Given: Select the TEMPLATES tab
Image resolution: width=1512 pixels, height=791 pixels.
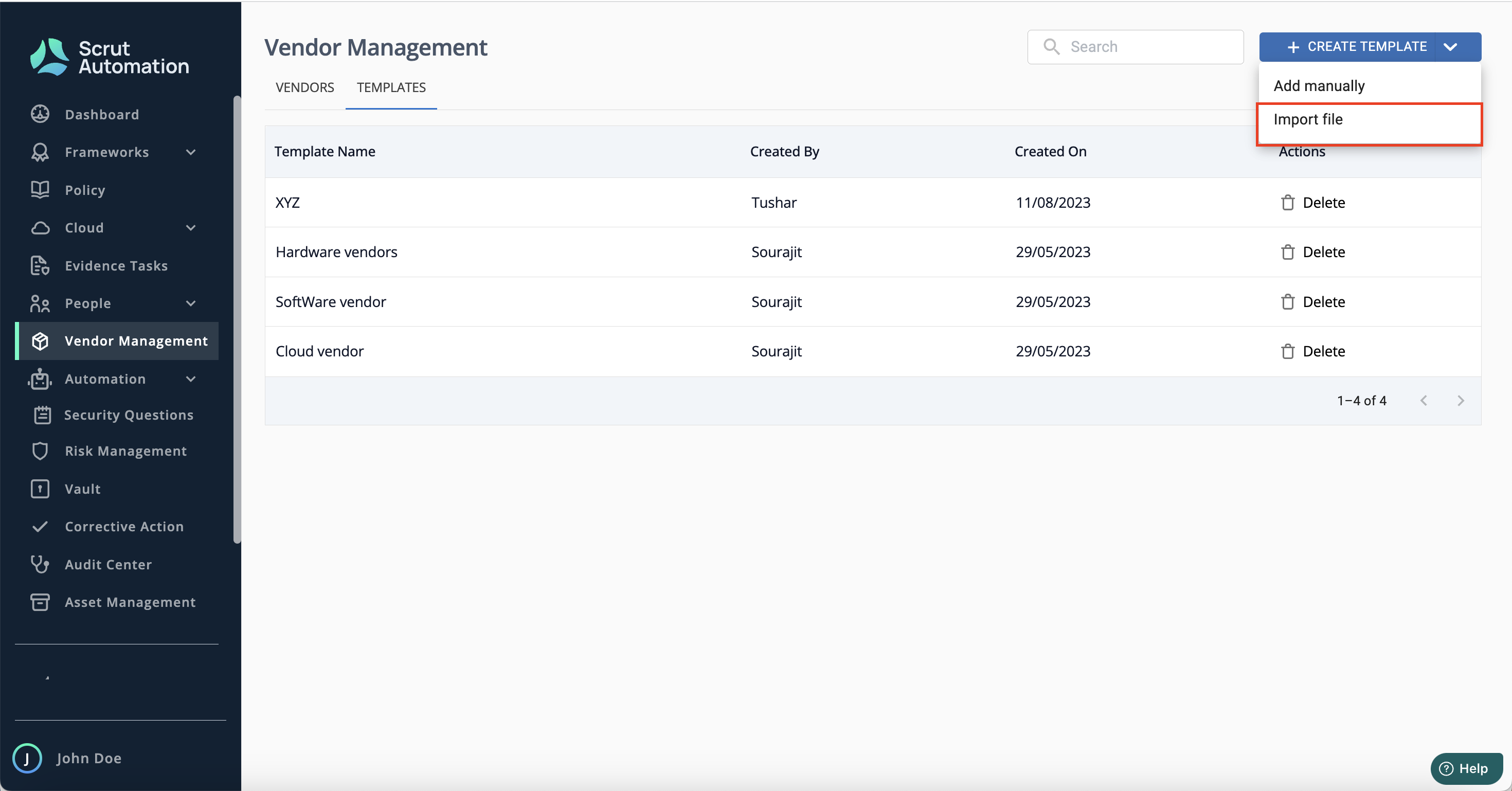Looking at the screenshot, I should coord(391,87).
